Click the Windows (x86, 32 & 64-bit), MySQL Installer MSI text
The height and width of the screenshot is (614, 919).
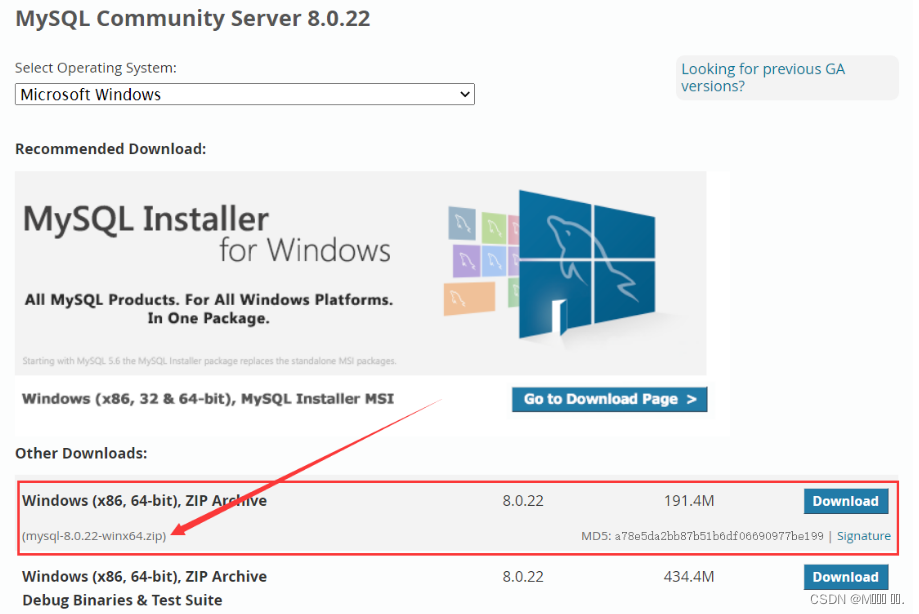point(208,399)
